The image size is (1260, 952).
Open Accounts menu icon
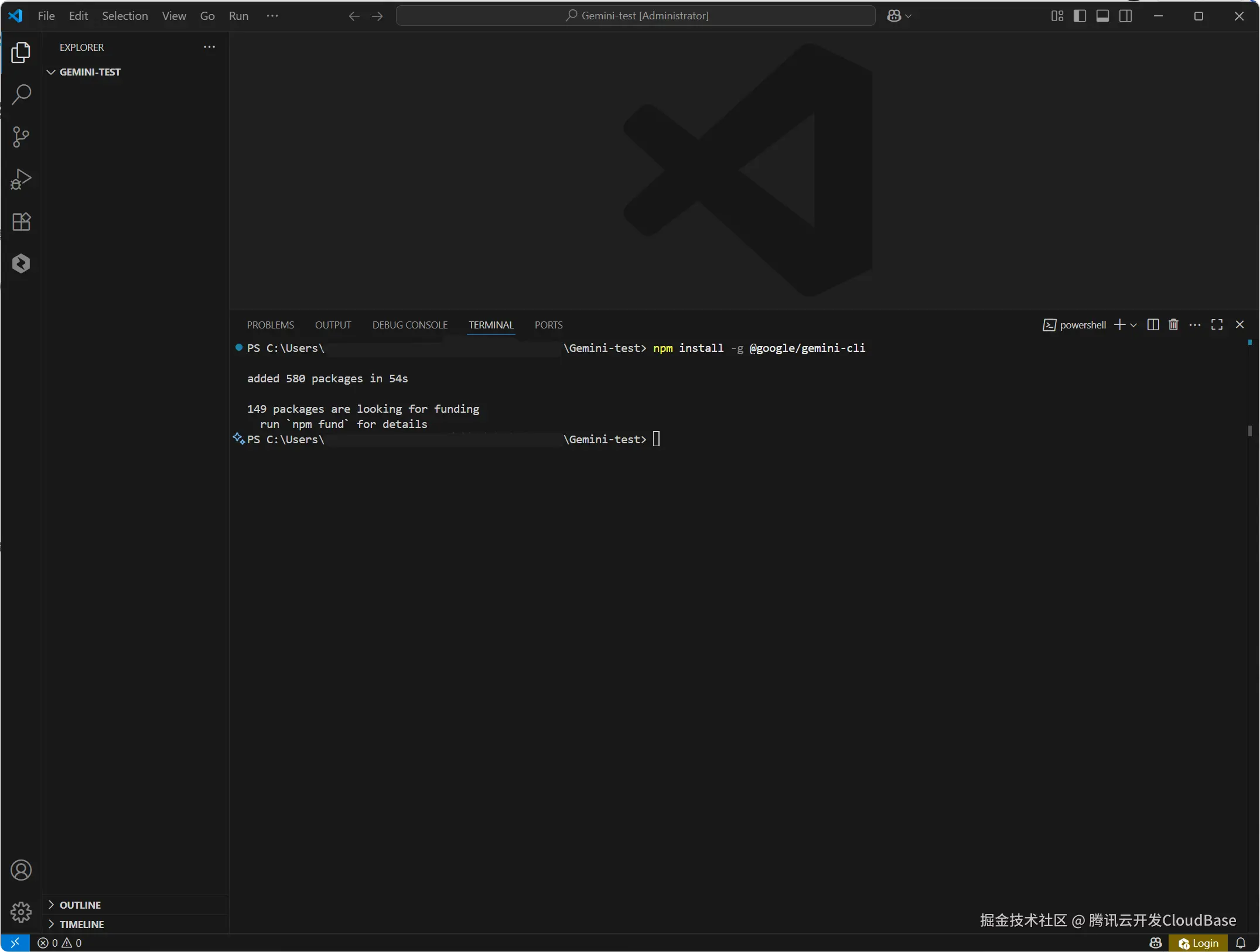click(x=21, y=870)
